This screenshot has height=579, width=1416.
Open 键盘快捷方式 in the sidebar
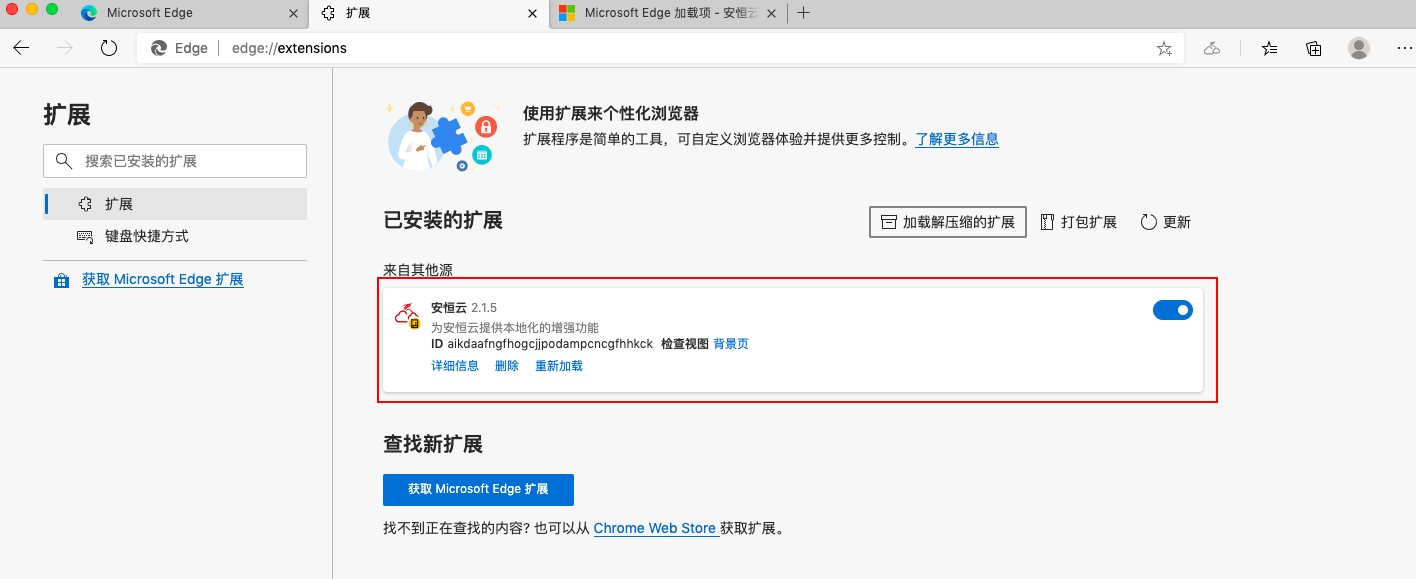point(175,236)
